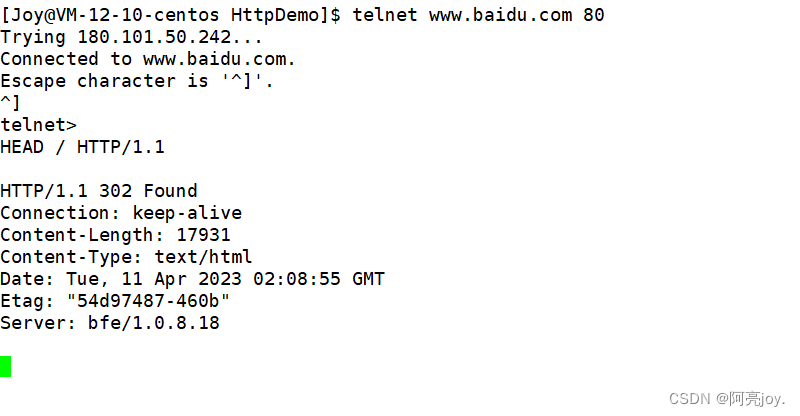This screenshot has width=800, height=416.
Task: Click the Date header timestamp
Action: (x=225, y=279)
